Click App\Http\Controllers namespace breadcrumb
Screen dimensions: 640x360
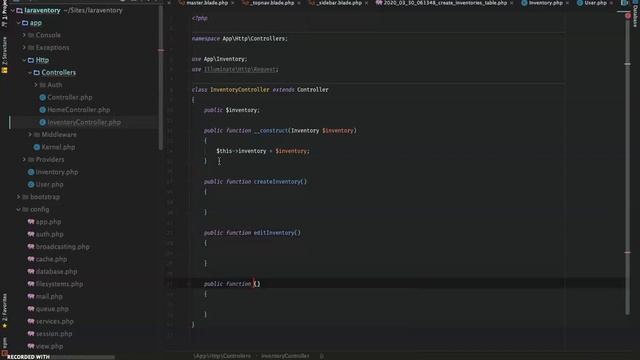(x=222, y=356)
